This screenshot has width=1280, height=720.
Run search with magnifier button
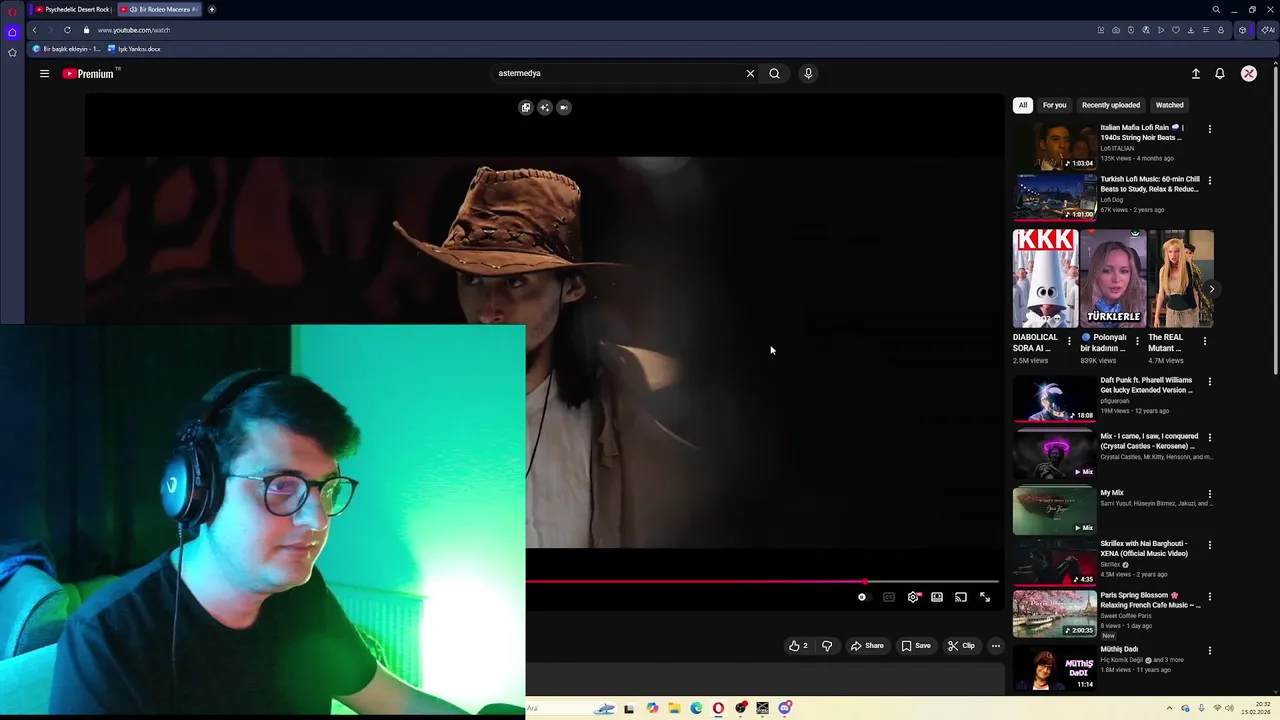coord(774,73)
